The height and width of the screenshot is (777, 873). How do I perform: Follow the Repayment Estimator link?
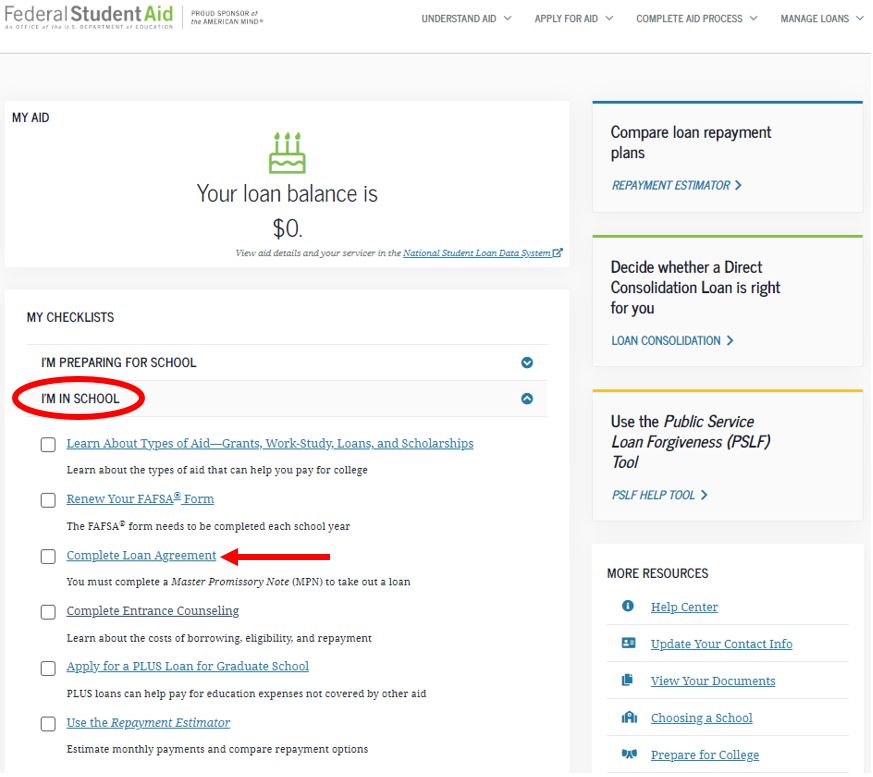(671, 185)
